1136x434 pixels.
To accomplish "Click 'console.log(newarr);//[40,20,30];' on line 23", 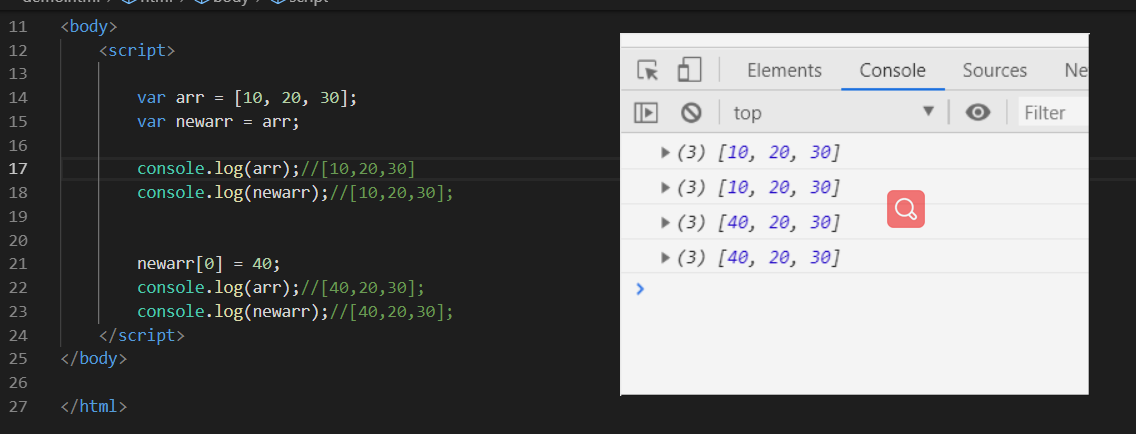I will coord(295,312).
